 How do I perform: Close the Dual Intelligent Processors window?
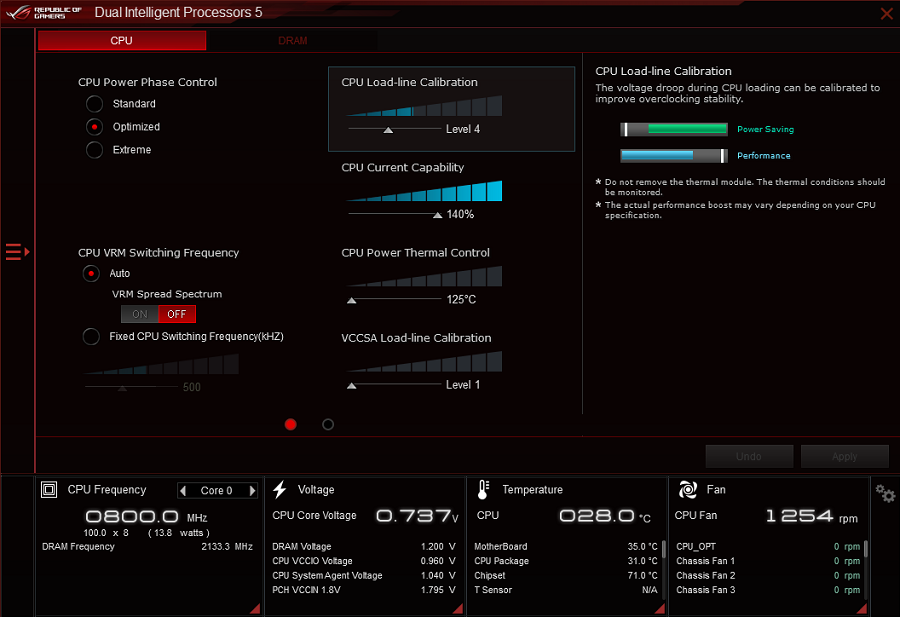[886, 13]
